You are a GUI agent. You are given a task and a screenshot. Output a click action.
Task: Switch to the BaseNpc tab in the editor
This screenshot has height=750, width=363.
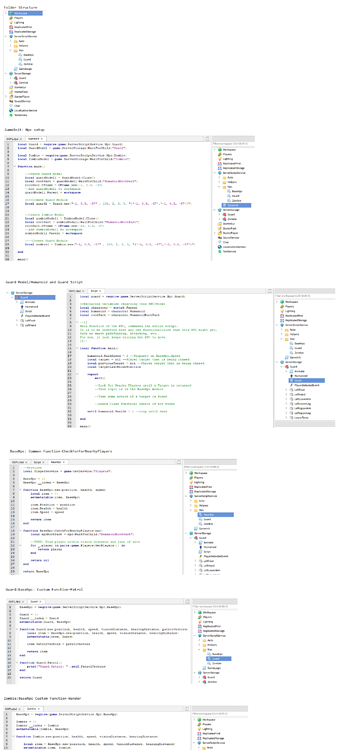click(57, 462)
